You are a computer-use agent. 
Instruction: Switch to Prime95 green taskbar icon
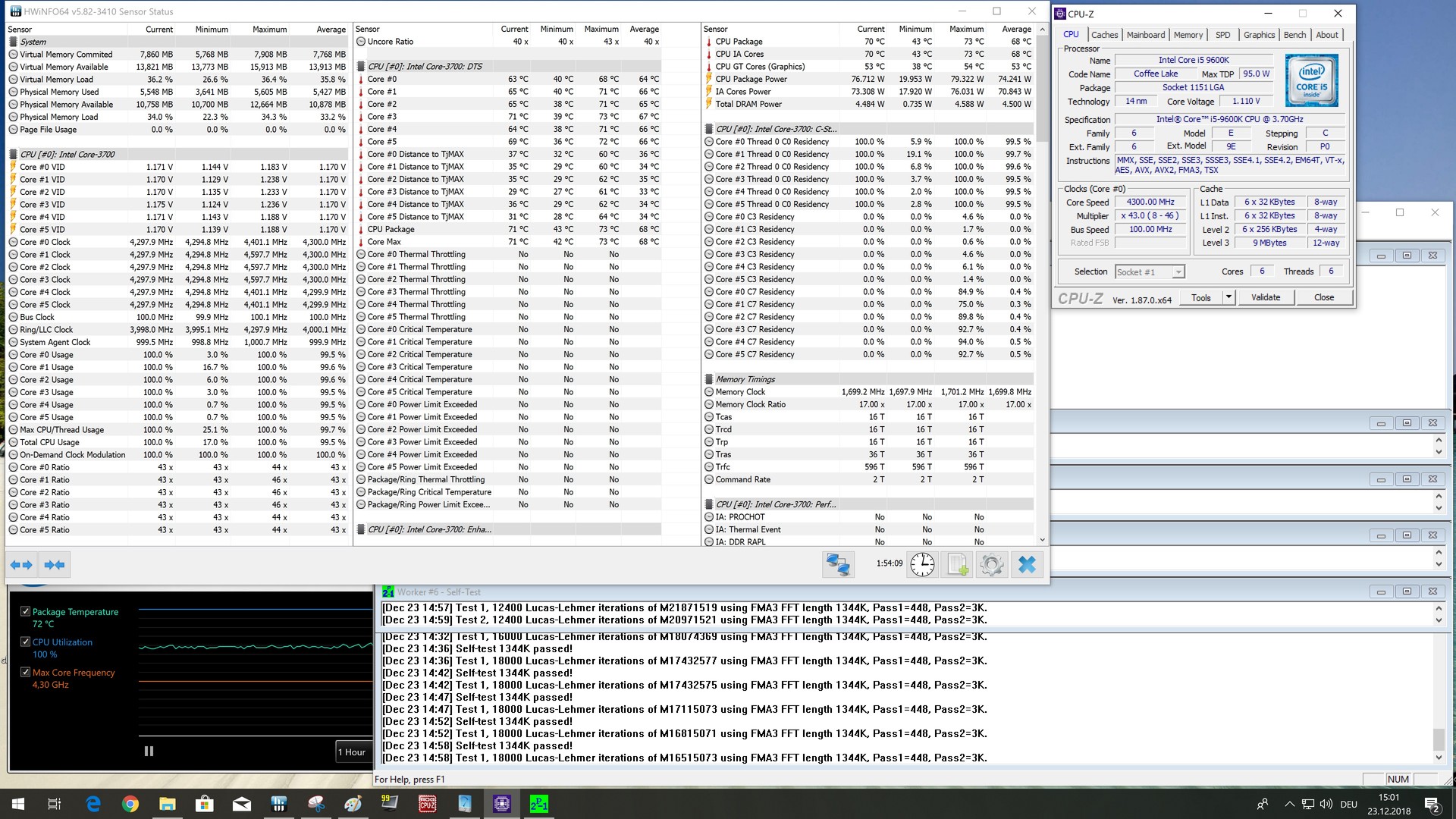click(539, 804)
